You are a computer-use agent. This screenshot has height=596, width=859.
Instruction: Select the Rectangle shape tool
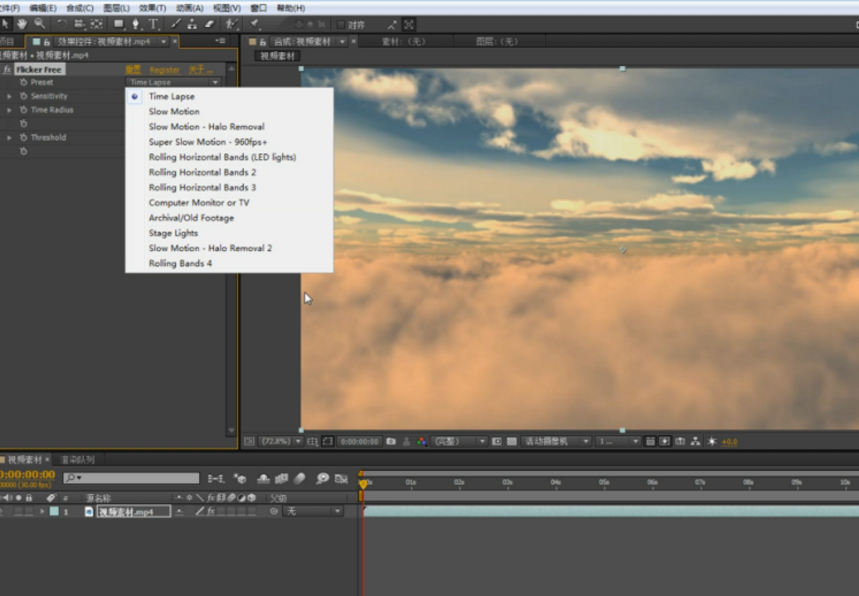[x=118, y=24]
